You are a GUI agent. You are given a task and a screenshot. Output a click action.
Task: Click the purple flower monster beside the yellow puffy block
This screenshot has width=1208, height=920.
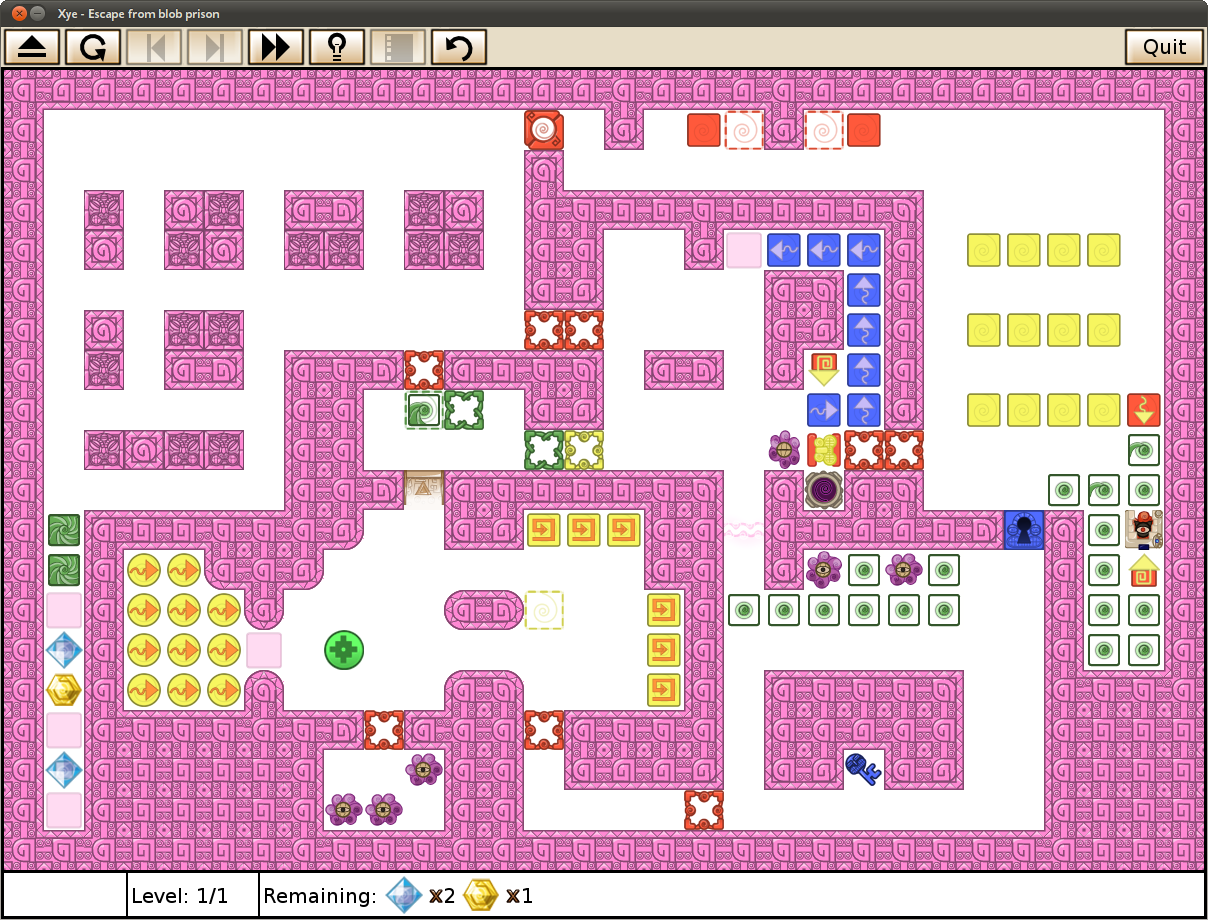784,450
